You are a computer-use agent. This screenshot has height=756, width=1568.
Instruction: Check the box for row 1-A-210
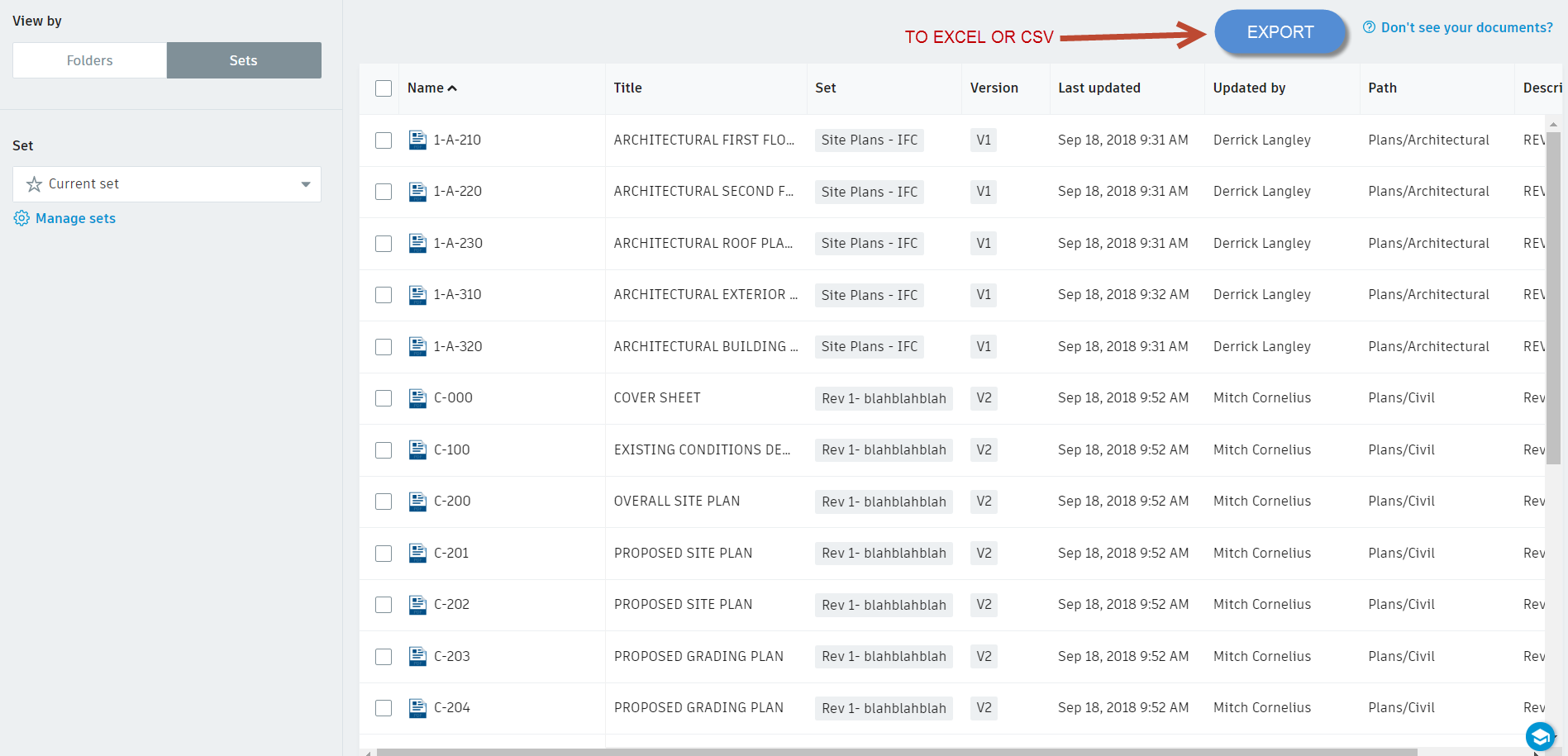(384, 140)
